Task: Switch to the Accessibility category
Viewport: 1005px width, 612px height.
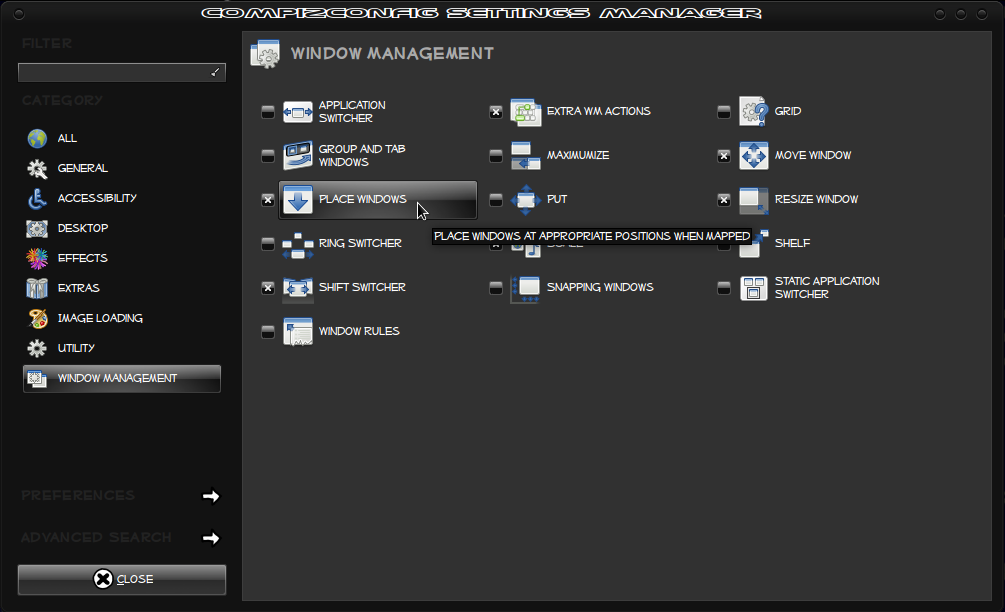Action: (122, 199)
